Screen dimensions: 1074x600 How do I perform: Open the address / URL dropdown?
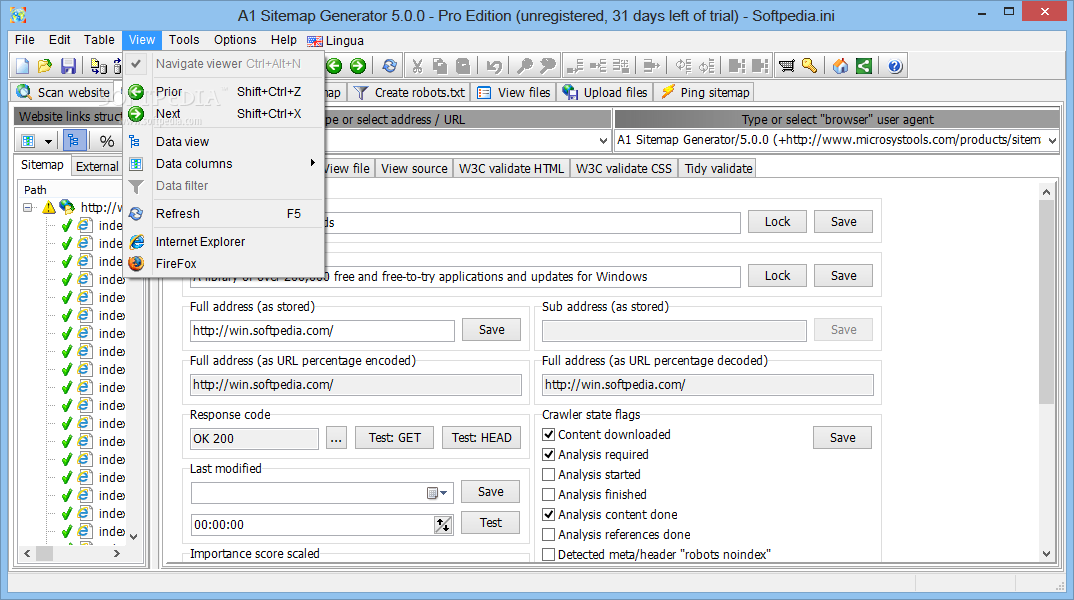tap(603, 140)
